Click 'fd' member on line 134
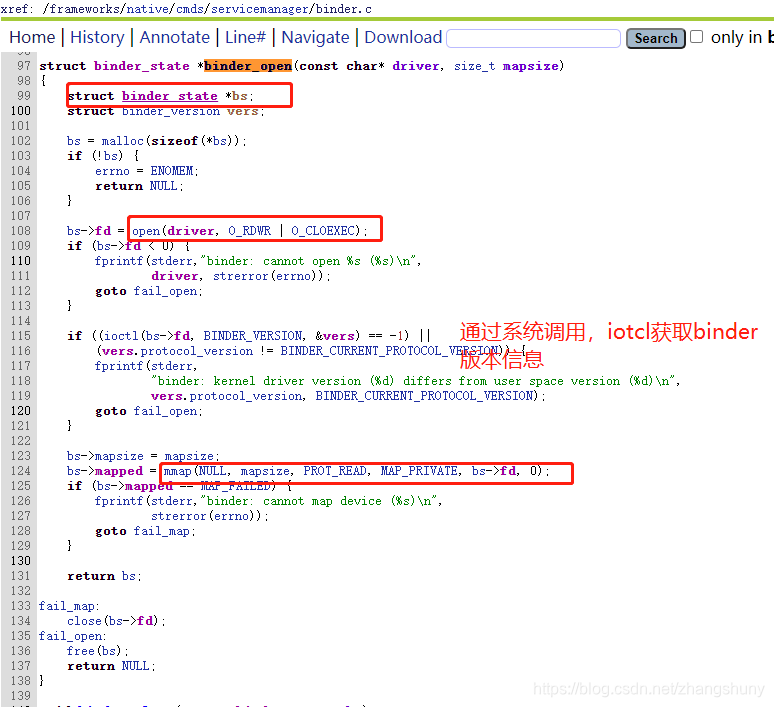Screen dimensions: 774x707 [x=145, y=621]
